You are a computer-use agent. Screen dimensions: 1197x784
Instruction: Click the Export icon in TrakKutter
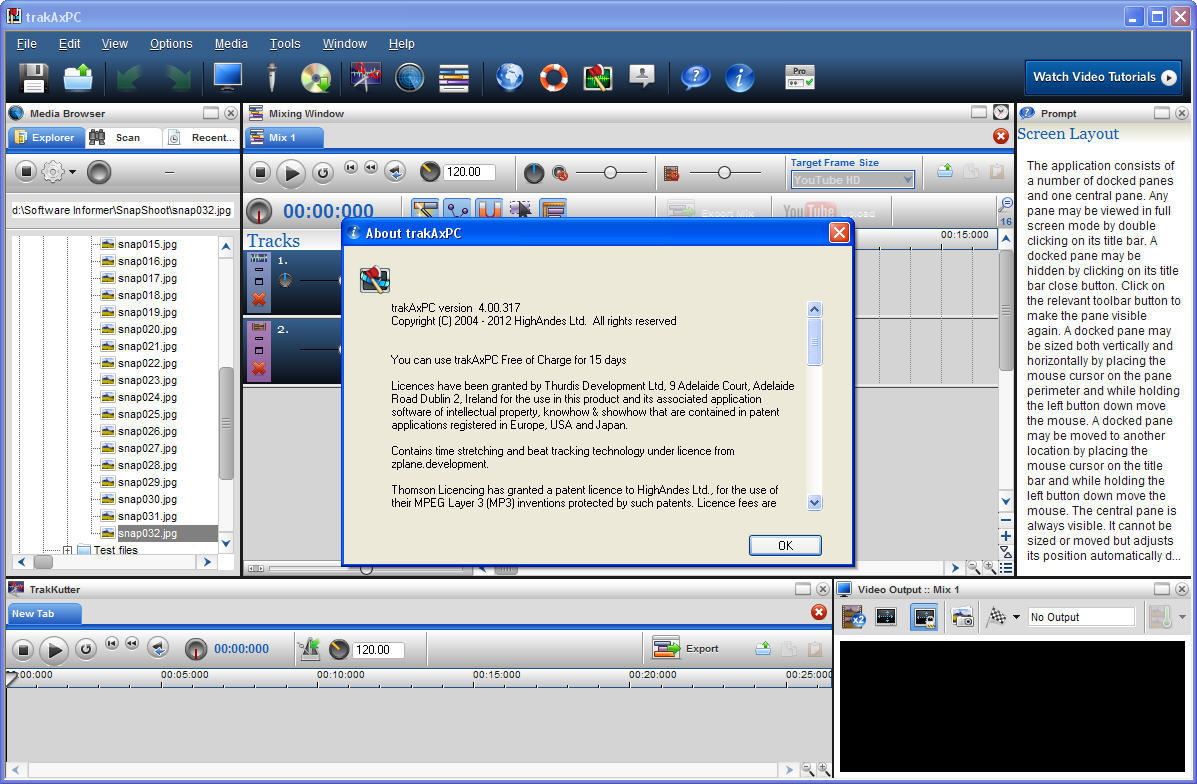point(668,648)
